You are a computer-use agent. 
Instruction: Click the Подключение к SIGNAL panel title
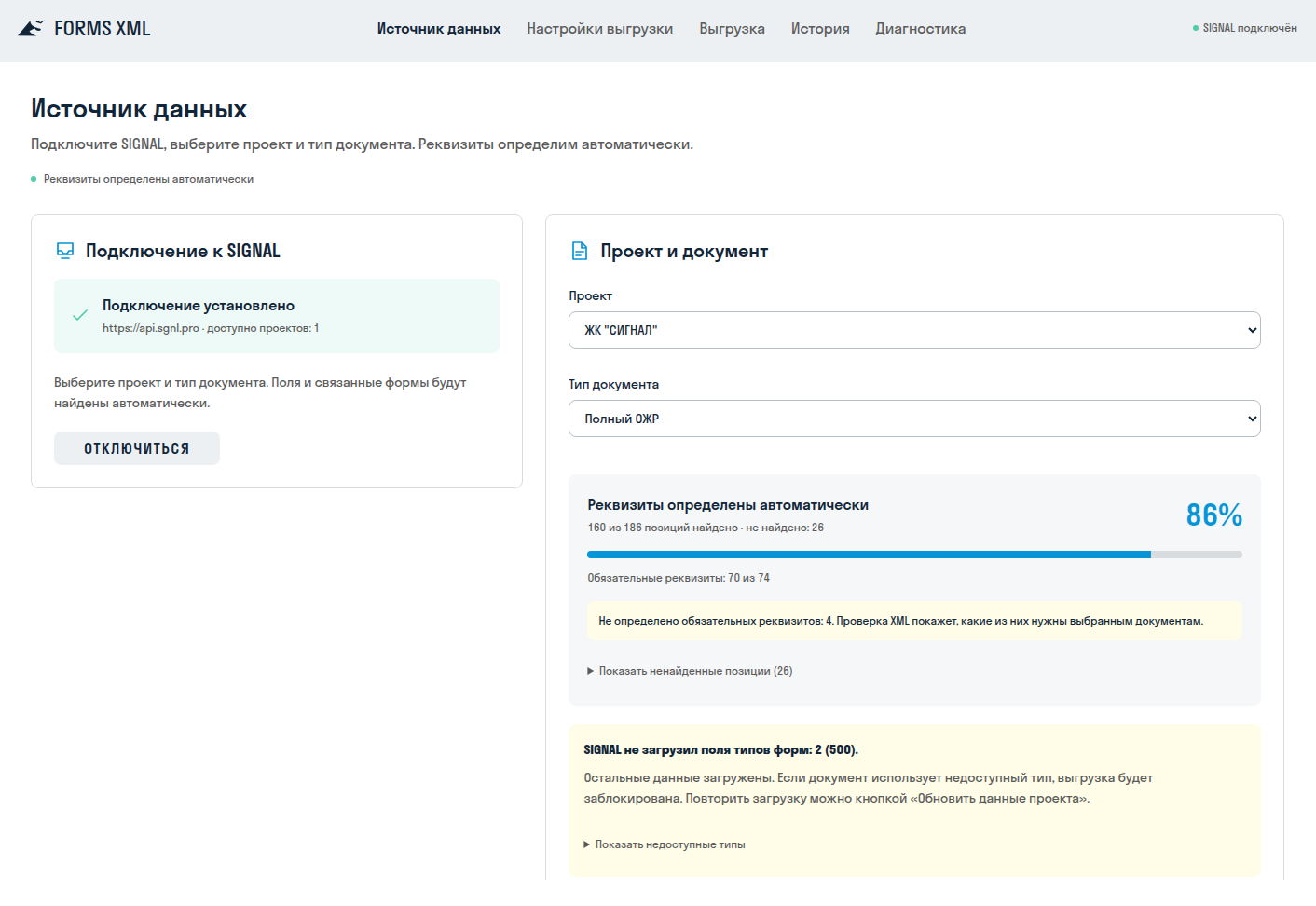pos(183,251)
